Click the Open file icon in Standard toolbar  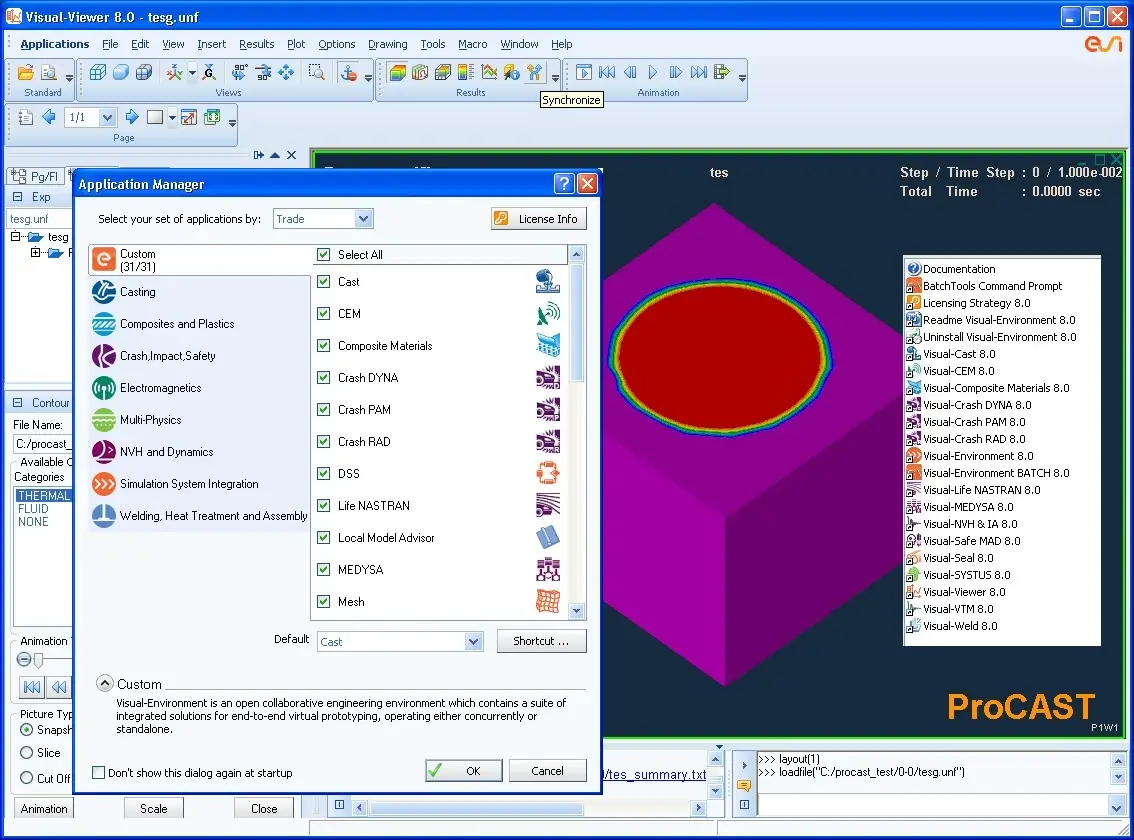pos(26,72)
